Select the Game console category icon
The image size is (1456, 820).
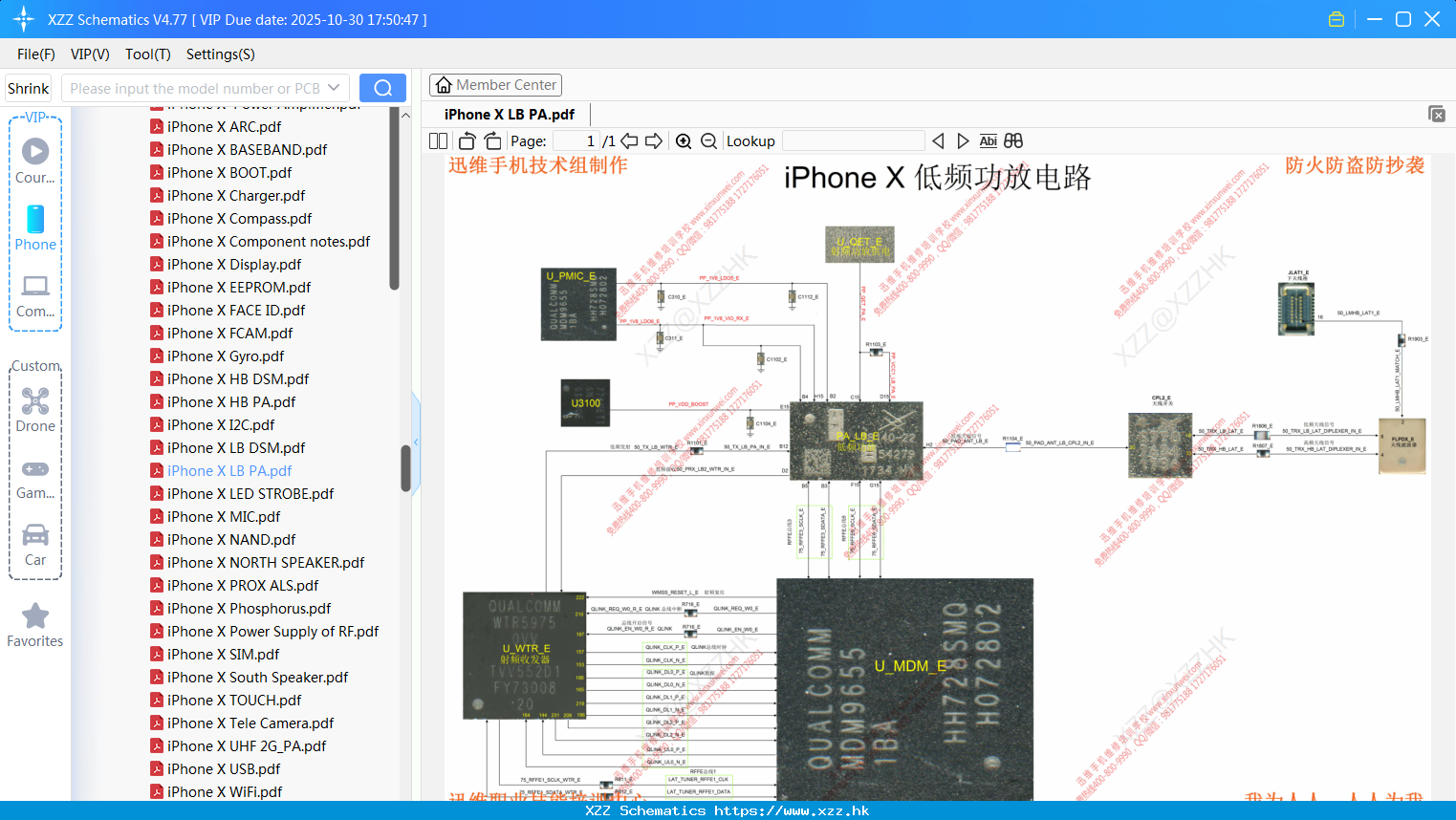click(35, 478)
